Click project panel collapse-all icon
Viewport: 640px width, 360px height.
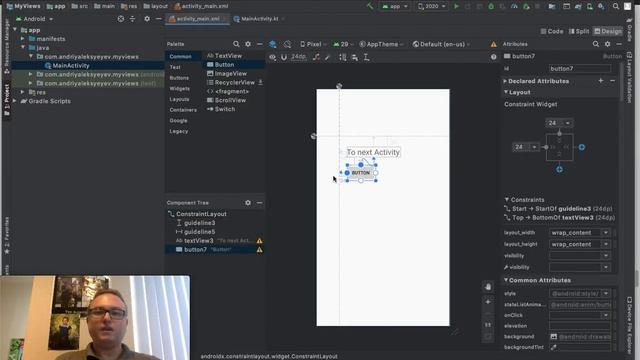point(132,19)
